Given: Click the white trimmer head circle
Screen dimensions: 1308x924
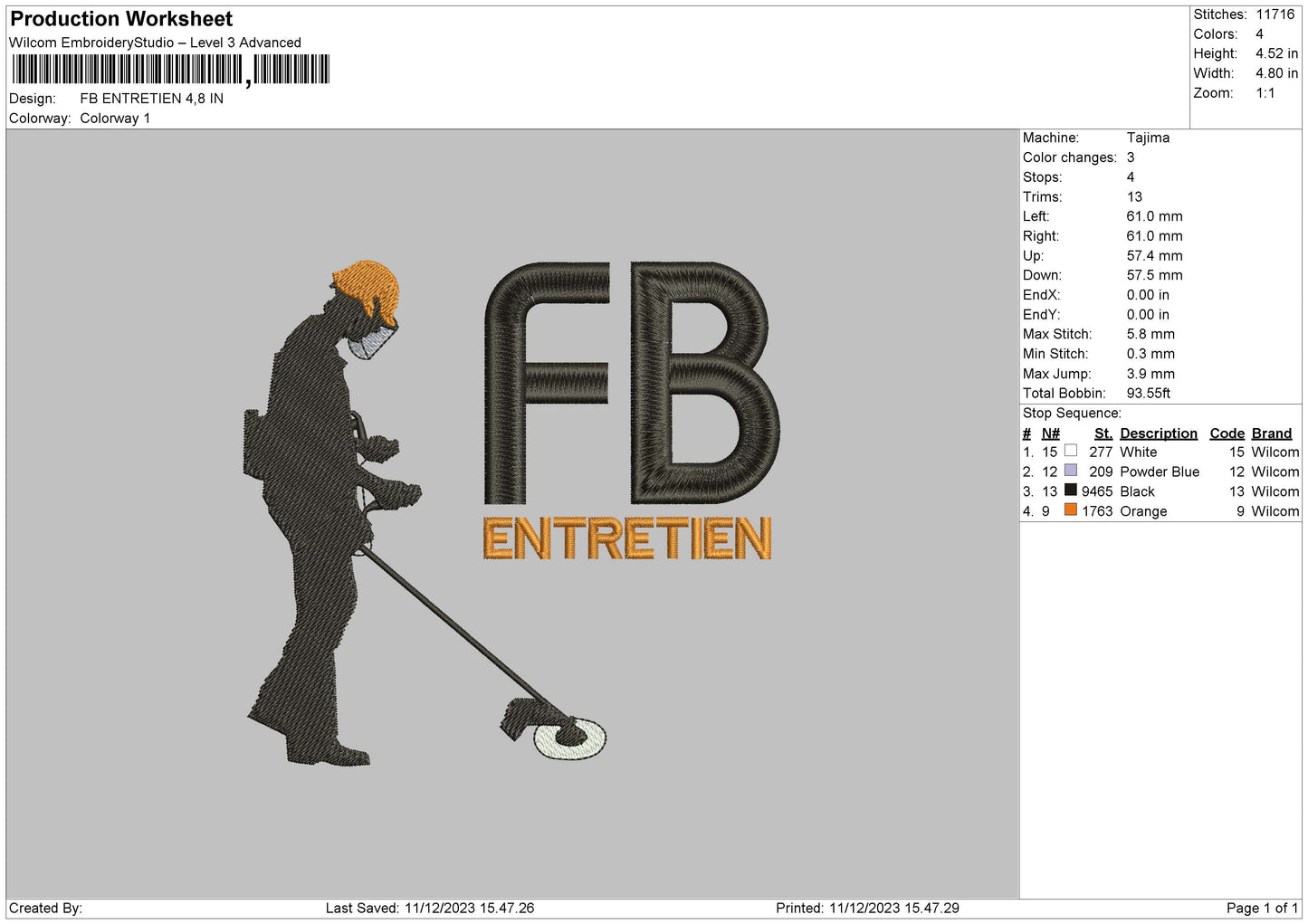Looking at the screenshot, I should (572, 738).
